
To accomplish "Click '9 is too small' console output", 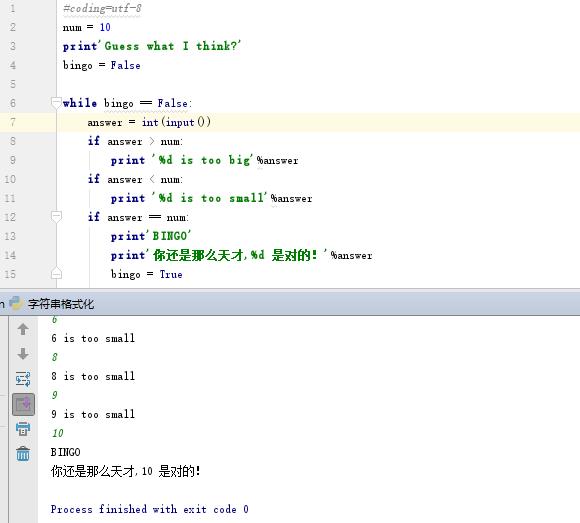I will 93,414.
